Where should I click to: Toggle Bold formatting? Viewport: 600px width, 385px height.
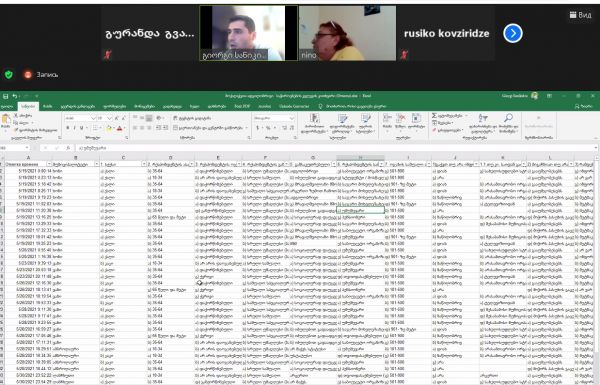68,128
